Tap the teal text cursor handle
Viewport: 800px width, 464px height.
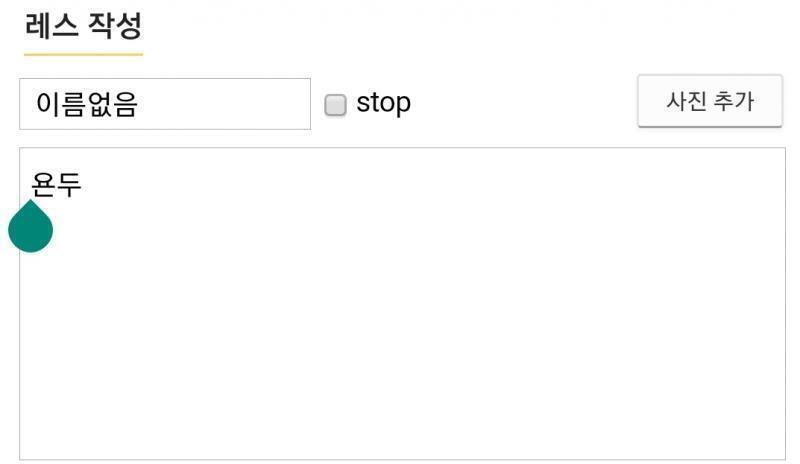[x=31, y=227]
